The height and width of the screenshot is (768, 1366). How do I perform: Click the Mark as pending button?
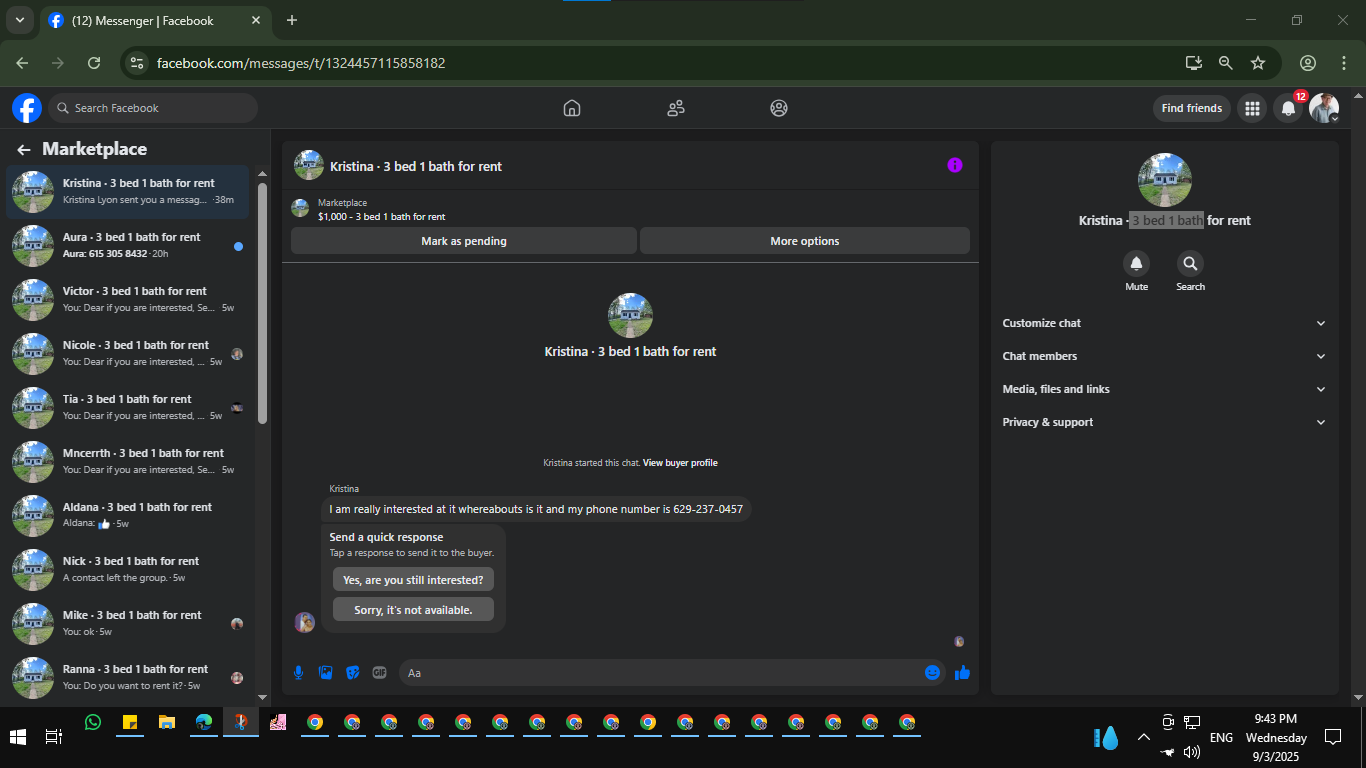coord(464,241)
